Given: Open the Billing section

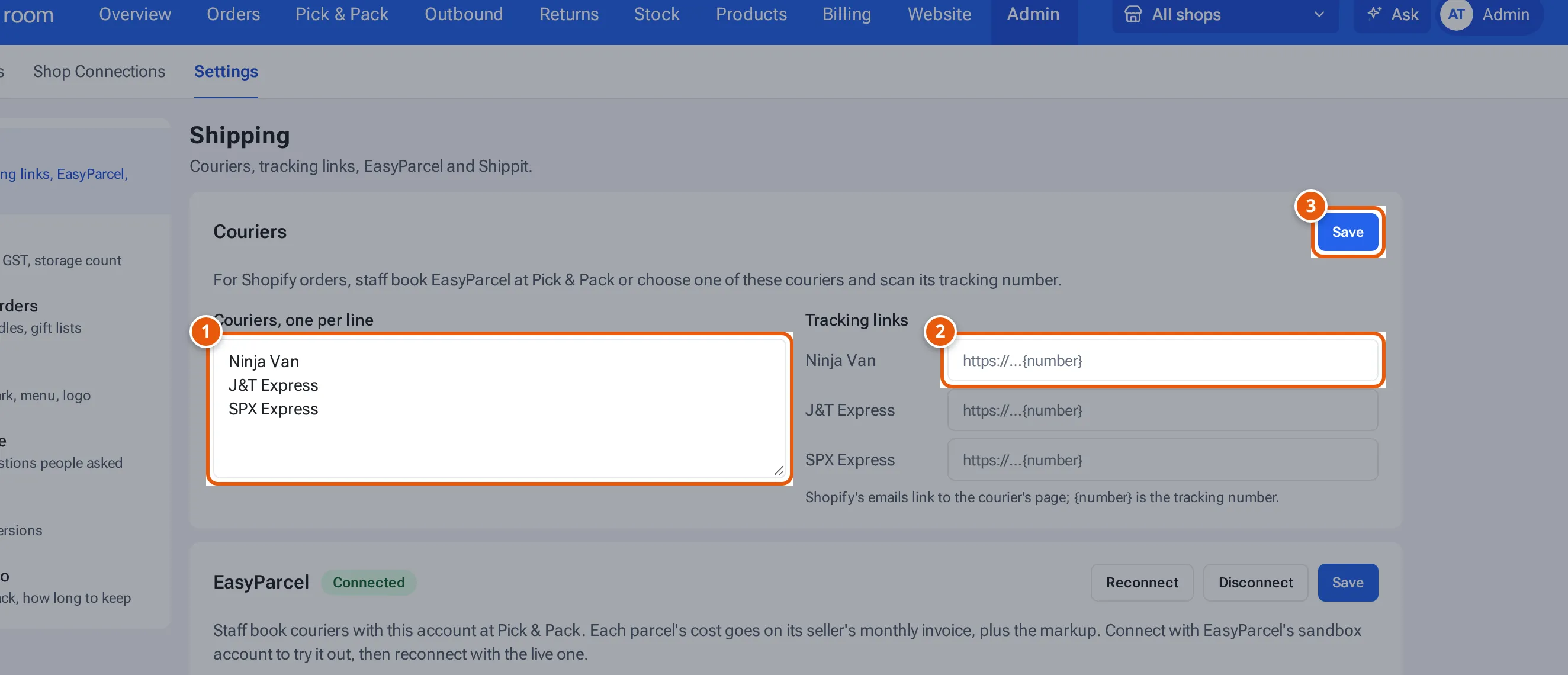Looking at the screenshot, I should (x=847, y=14).
